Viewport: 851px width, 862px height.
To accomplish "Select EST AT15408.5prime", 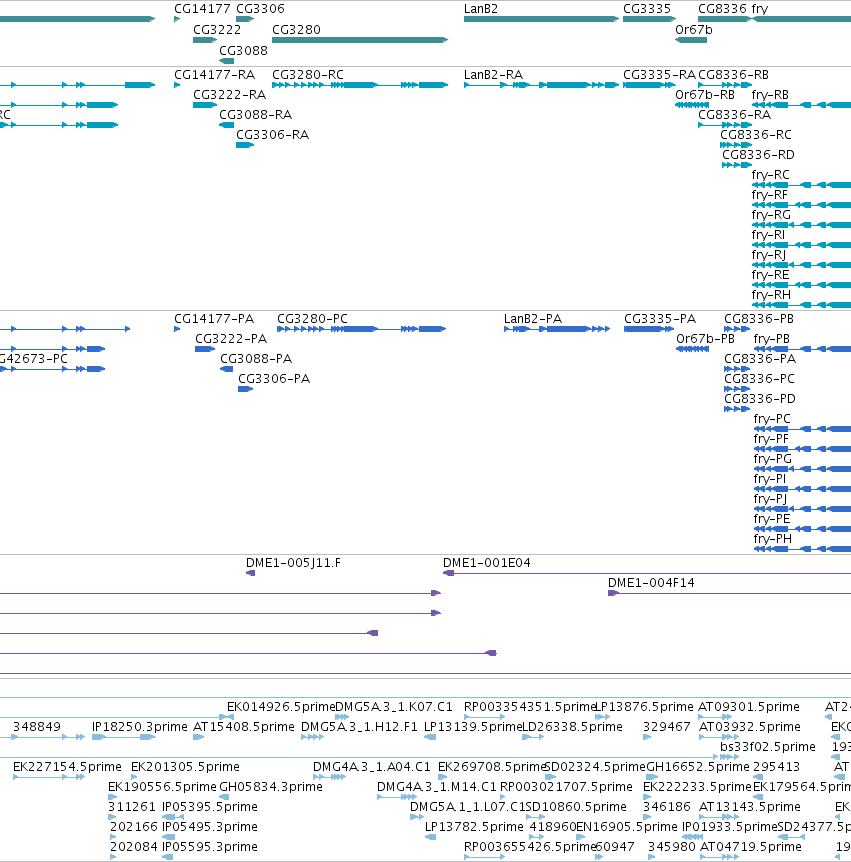I will click(x=197, y=737).
